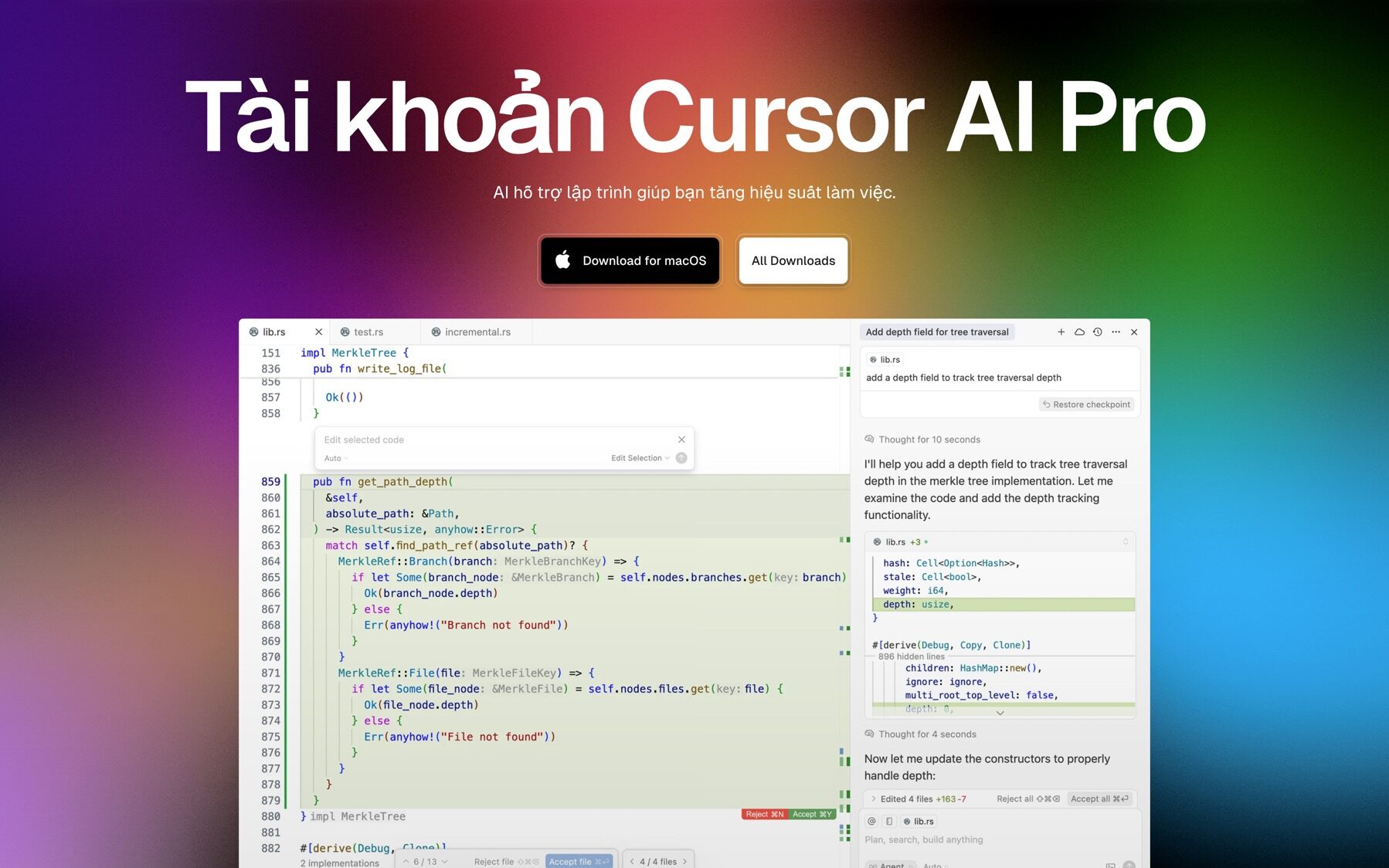Close the lib.rs editor tab
This screenshot has height=868, width=1389.
click(x=318, y=332)
